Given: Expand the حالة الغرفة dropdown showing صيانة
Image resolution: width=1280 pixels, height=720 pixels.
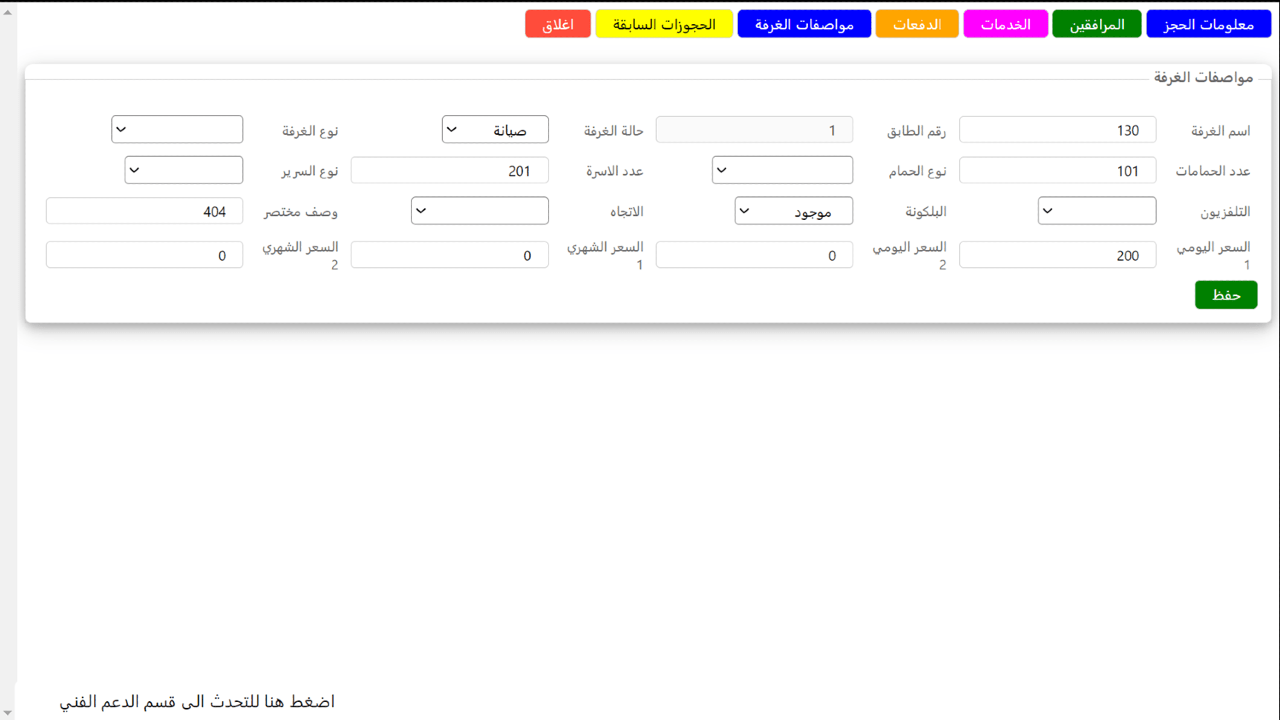Looking at the screenshot, I should pyautogui.click(x=495, y=130).
